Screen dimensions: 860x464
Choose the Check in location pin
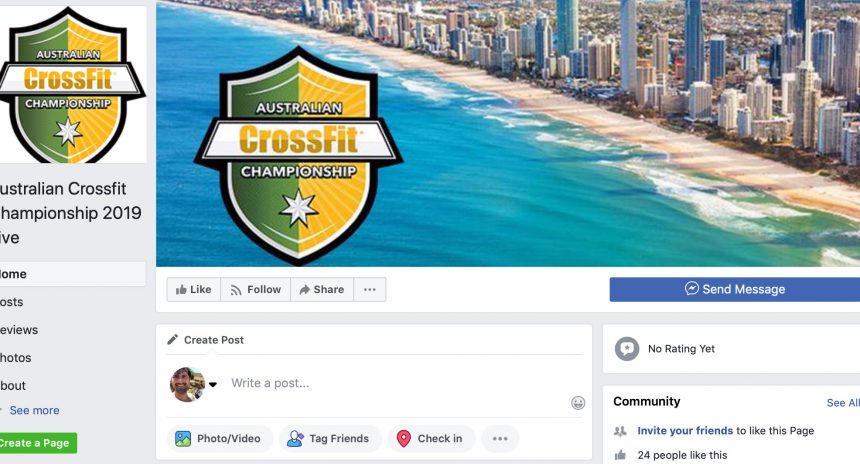click(431, 438)
